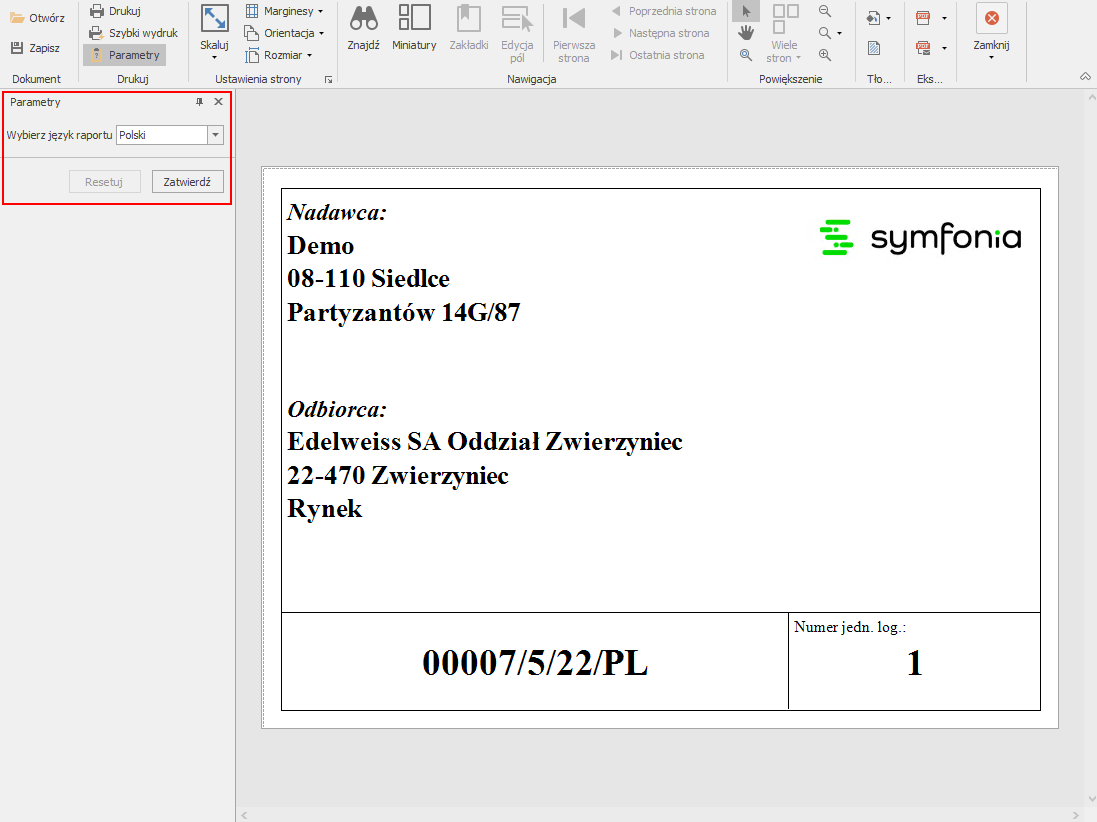Click the zoom out magnifier icon

825,11
